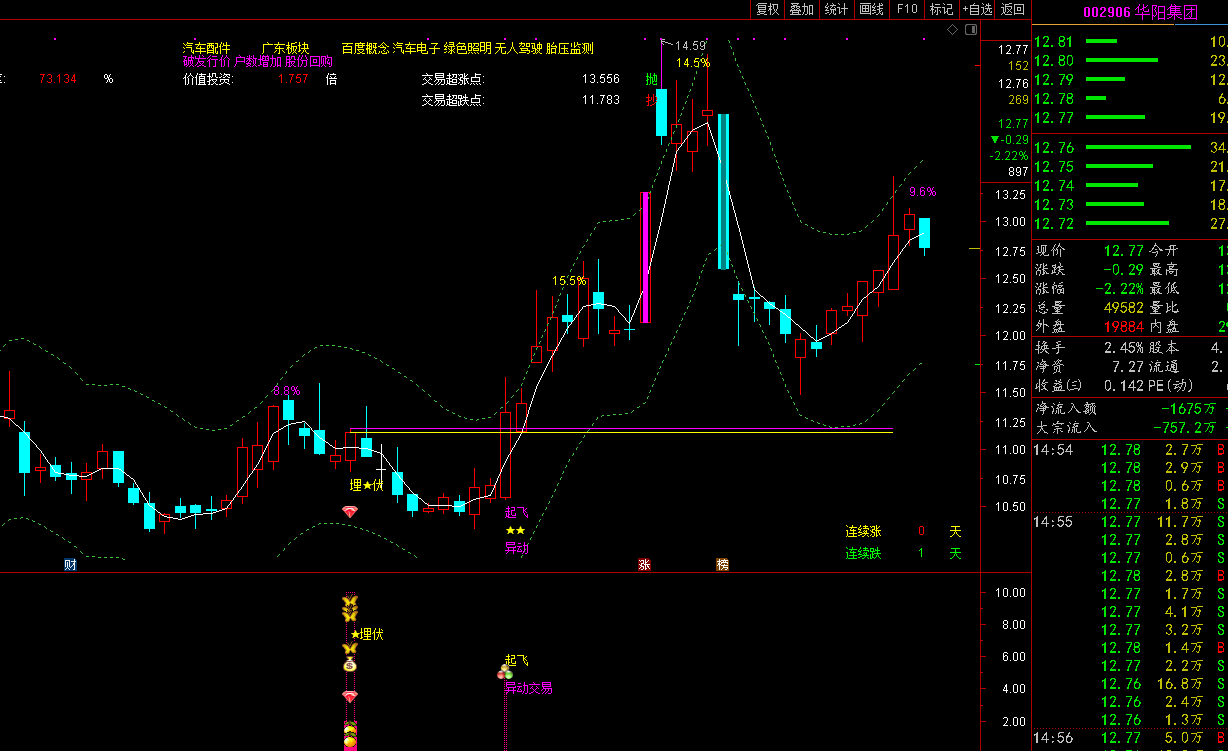The image size is (1228, 751).
Task: Click the money bag icon in indicator panel
Action: [x=350, y=664]
